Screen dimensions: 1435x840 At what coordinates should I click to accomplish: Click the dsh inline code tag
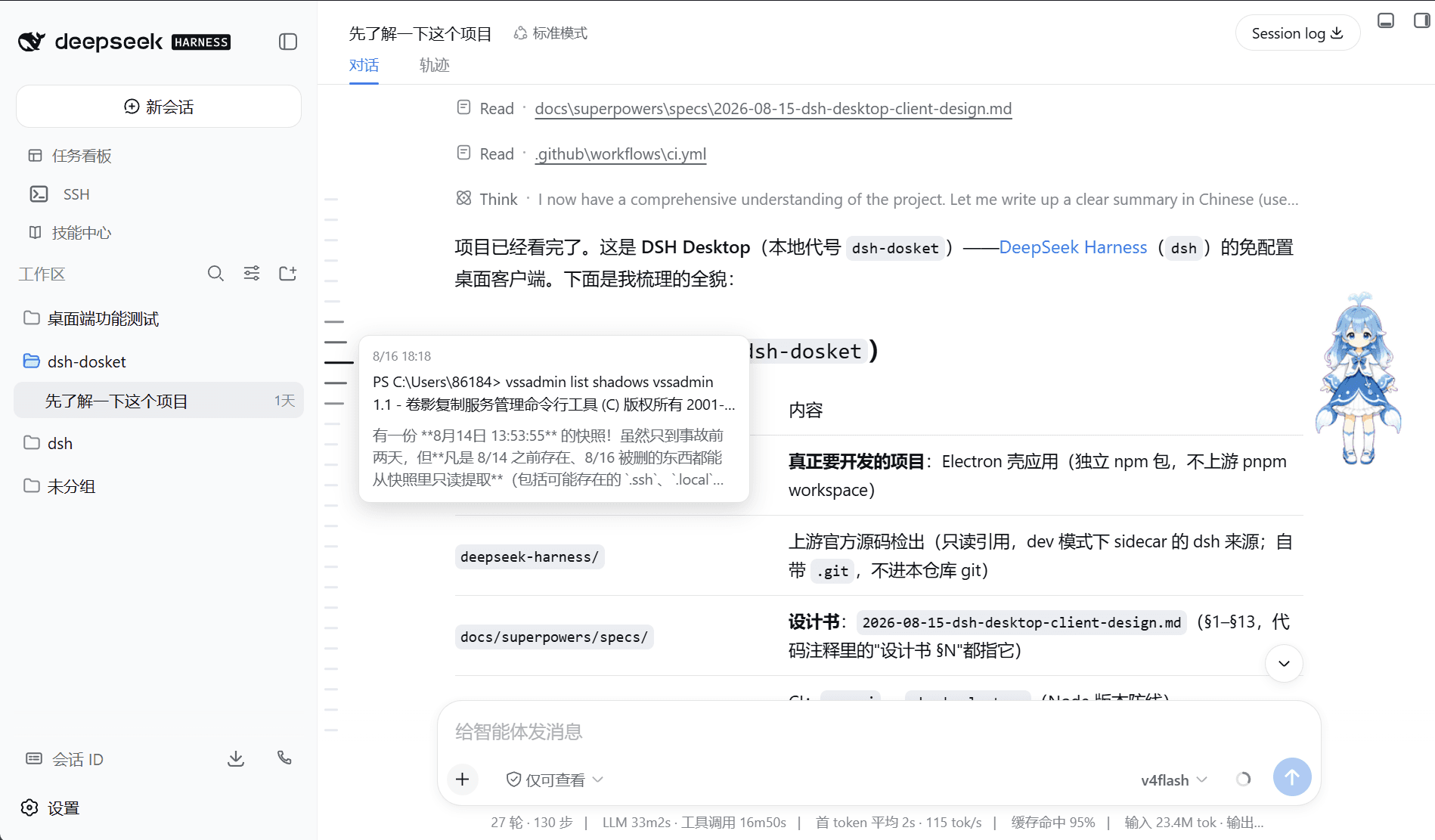1183,248
